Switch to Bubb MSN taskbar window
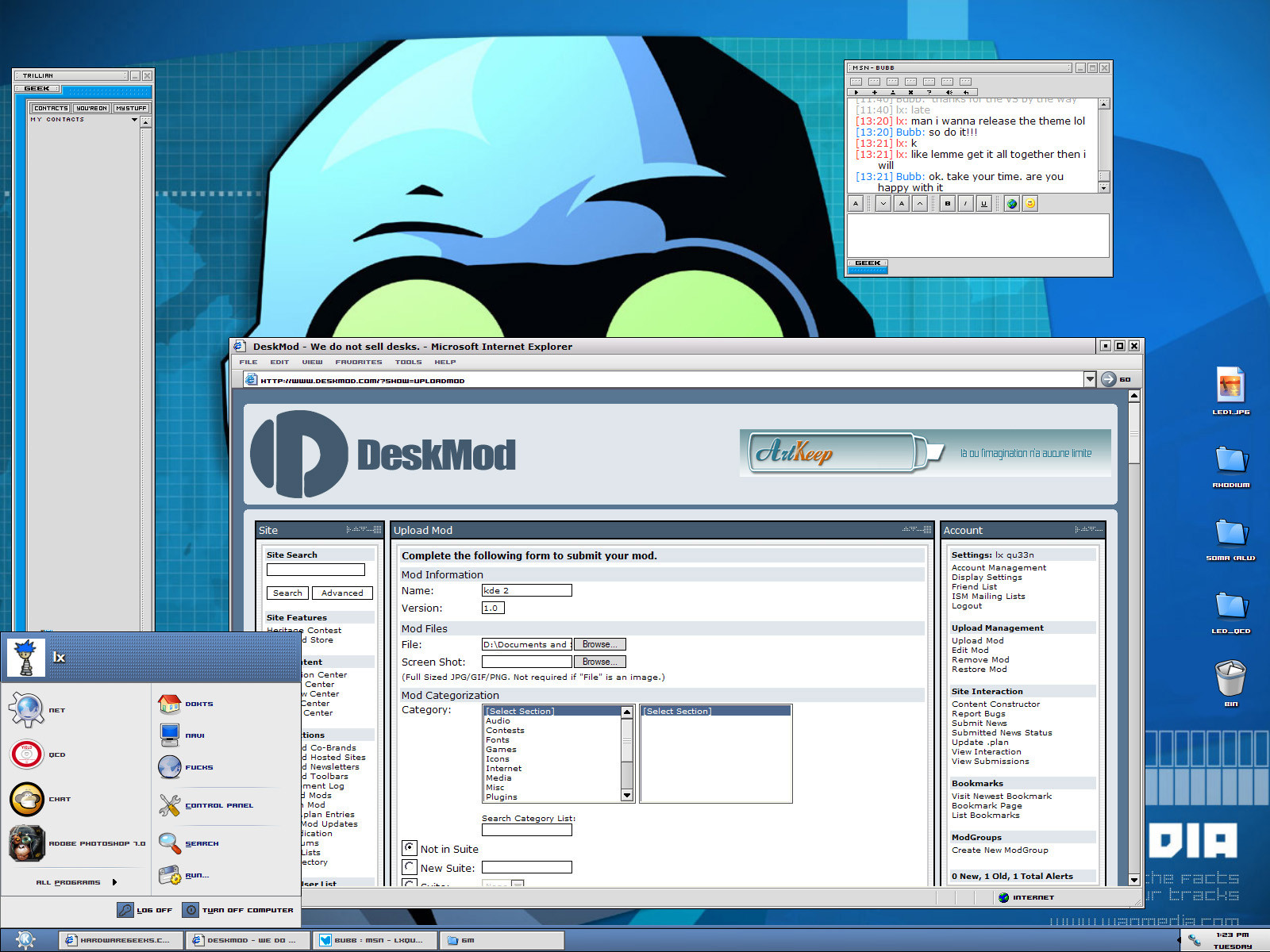Screen dimensions: 1270x952 (x=375, y=940)
